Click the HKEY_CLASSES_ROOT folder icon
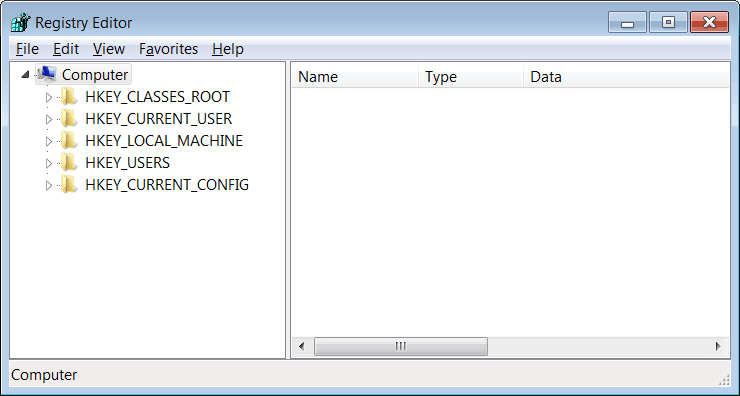Viewport: 740px width, 396px height. (x=69, y=97)
